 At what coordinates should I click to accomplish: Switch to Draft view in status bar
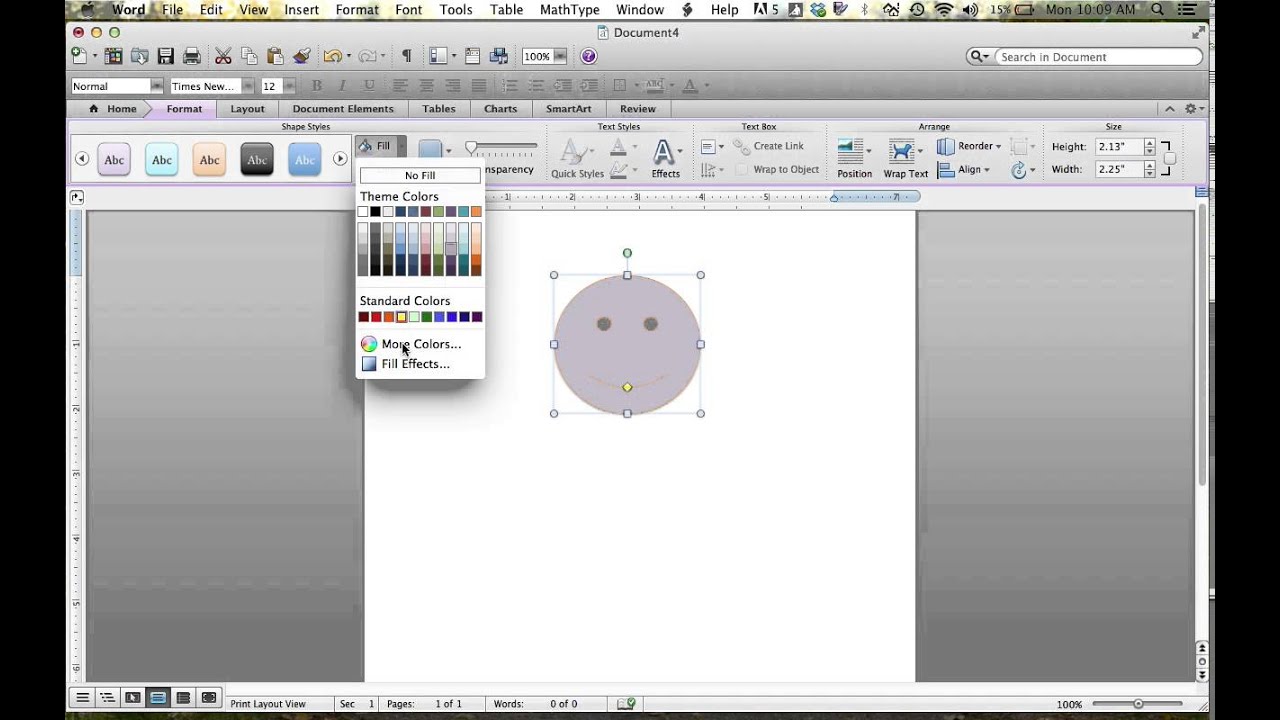pyautogui.click(x=83, y=698)
